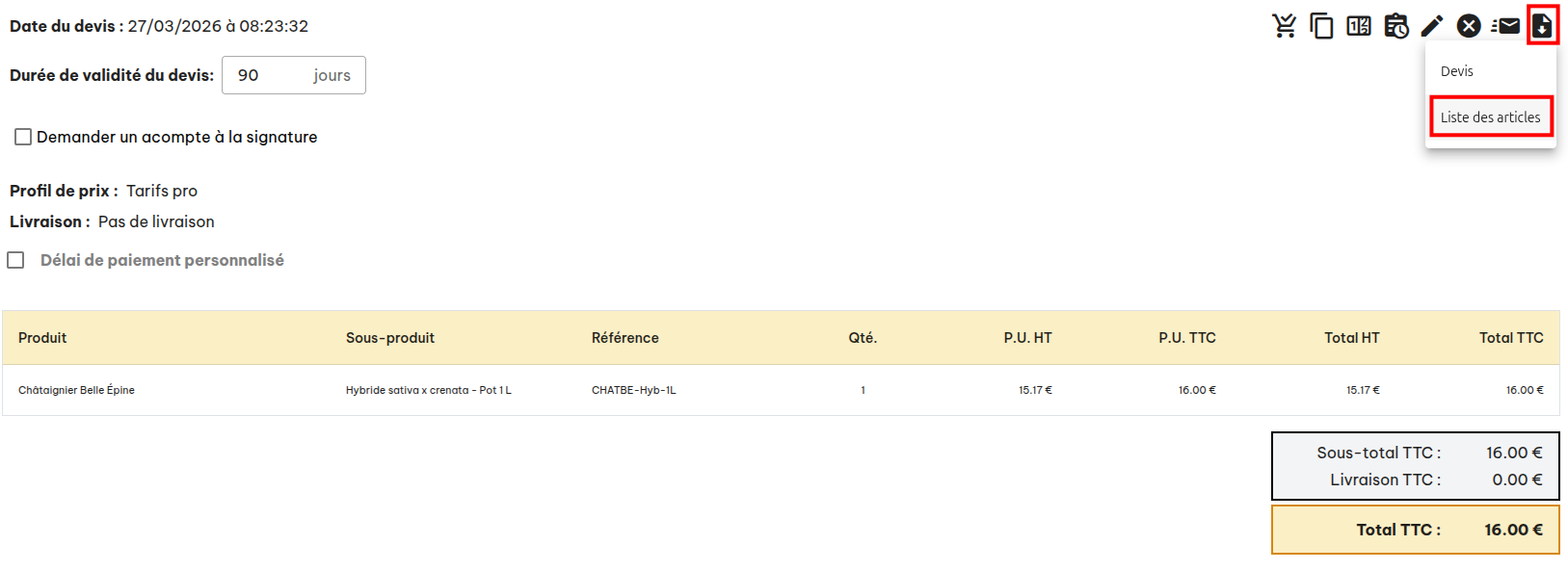Click the numbered grid icon
The height and width of the screenshot is (571, 1568).
tap(1359, 26)
